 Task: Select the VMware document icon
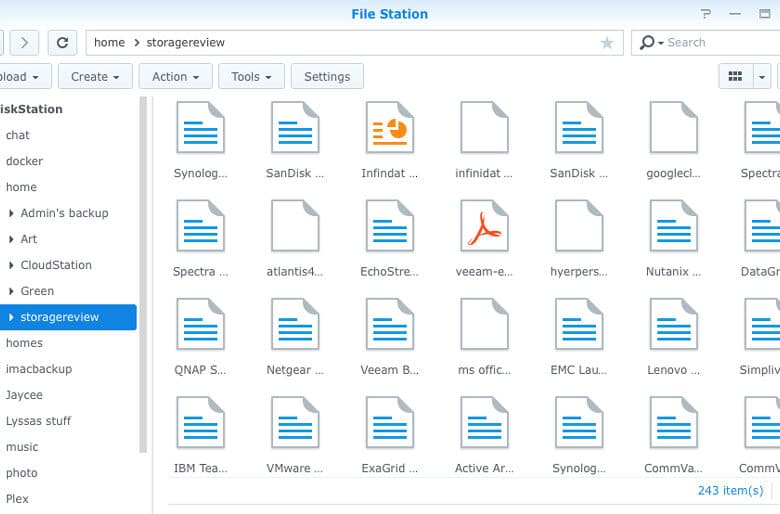point(295,422)
